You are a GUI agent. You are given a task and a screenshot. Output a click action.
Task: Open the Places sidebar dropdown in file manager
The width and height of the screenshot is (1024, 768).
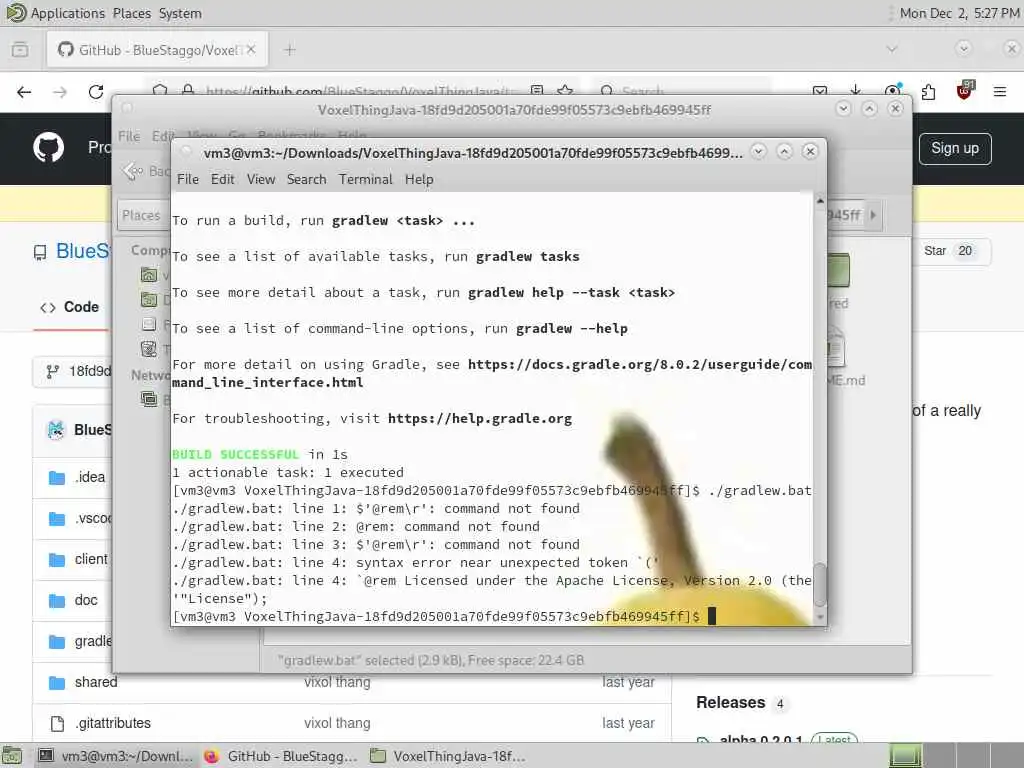pos(141,215)
